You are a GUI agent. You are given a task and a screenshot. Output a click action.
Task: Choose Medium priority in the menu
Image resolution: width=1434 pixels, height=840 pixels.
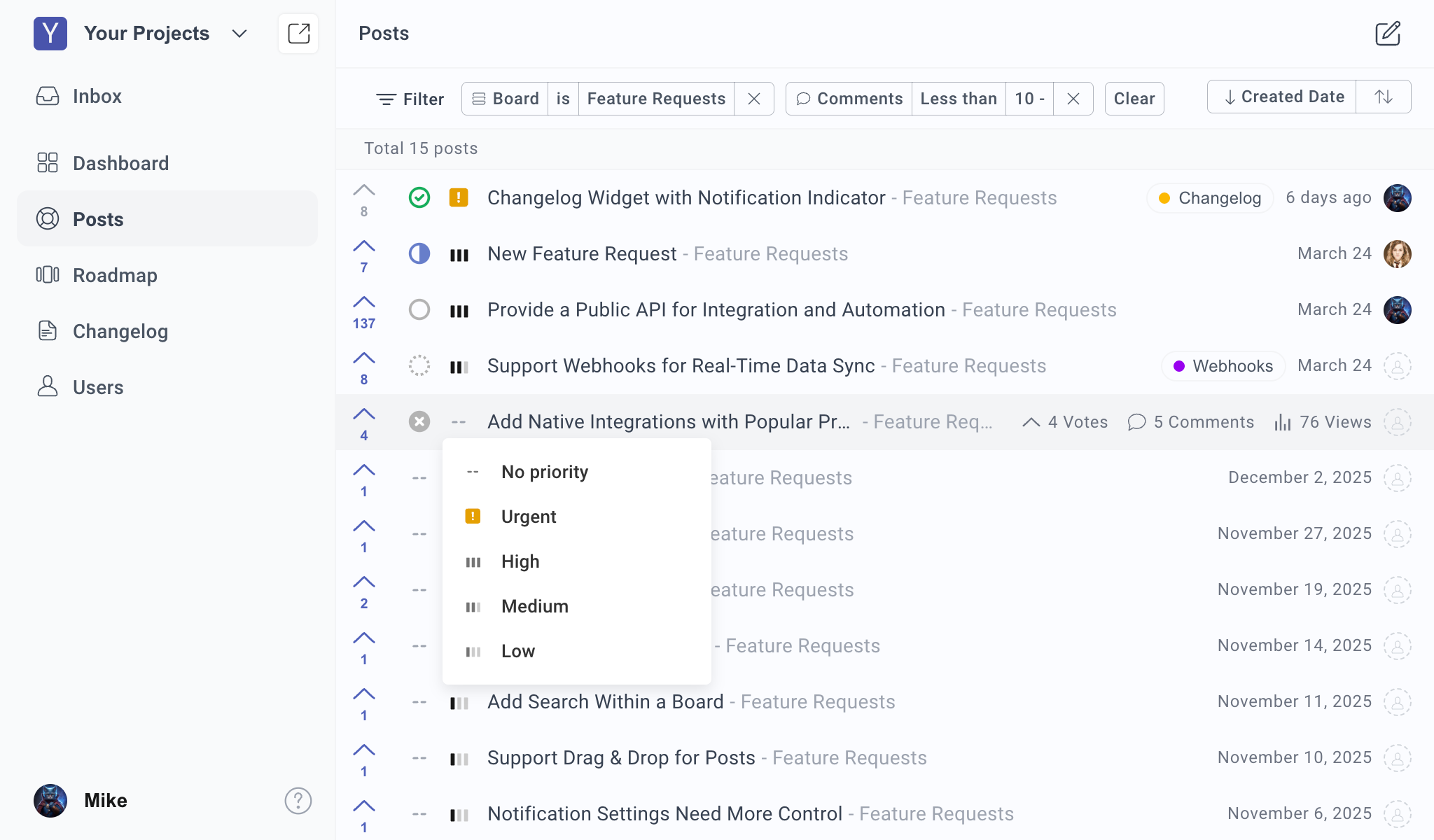tap(534, 606)
